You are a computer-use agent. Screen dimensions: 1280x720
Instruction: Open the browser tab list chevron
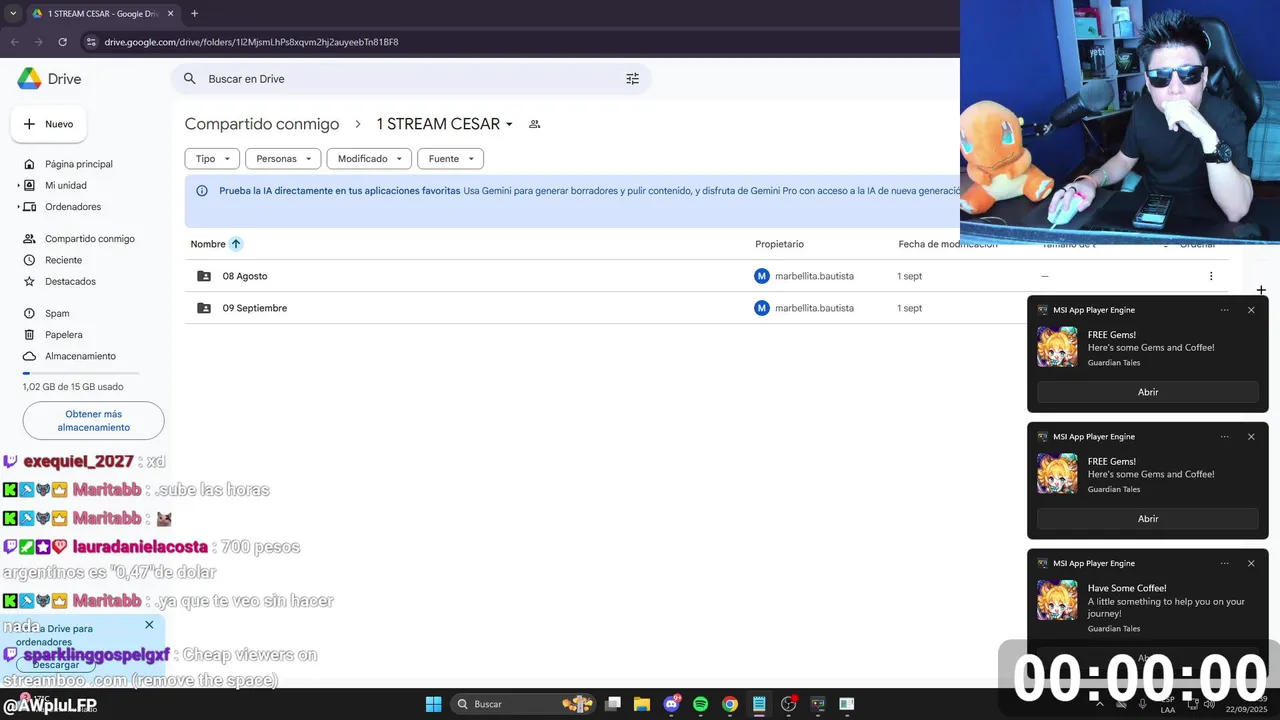pyautogui.click(x=13, y=14)
